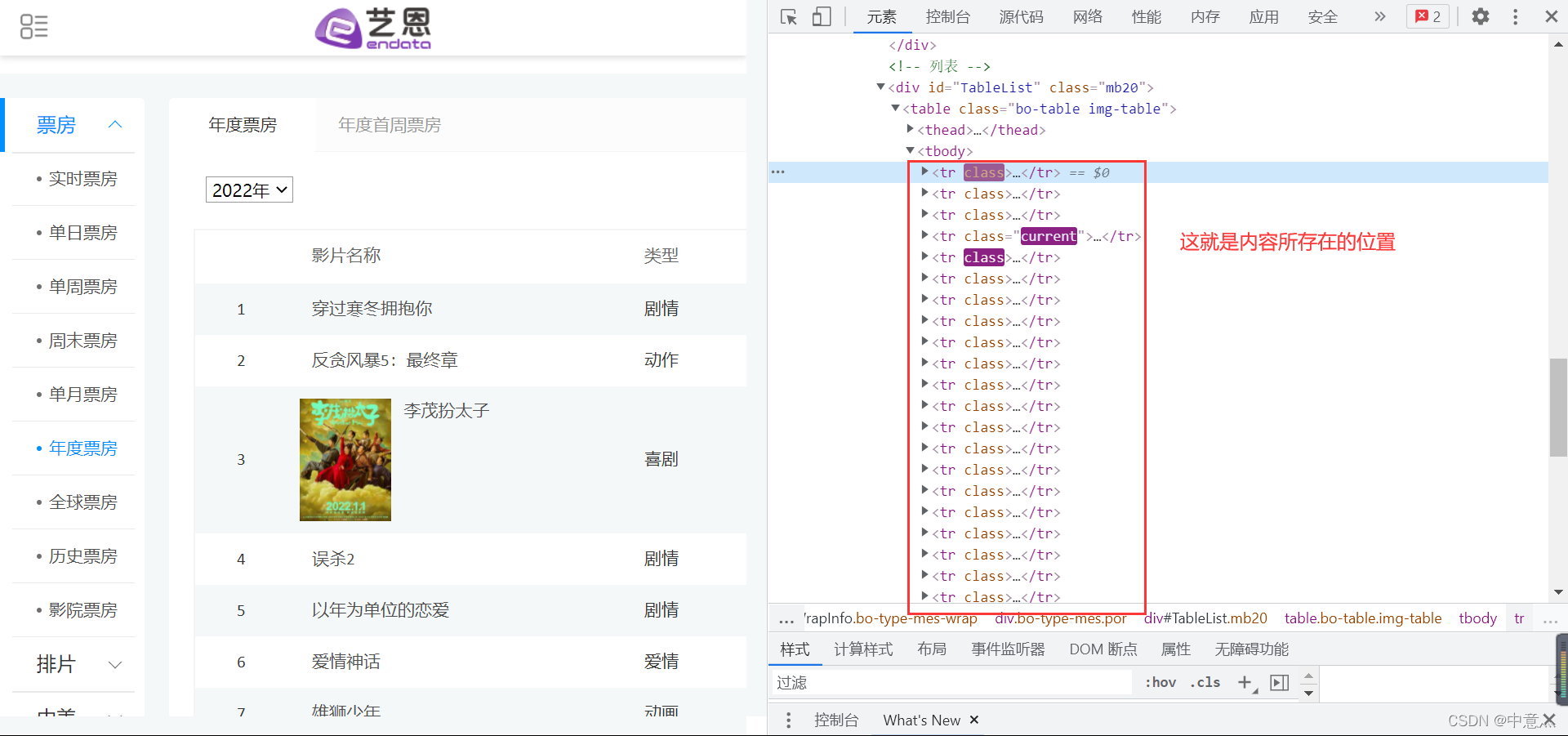This screenshot has height=736, width=1568.
Task: Open the 2022年 year dropdown
Action: (x=249, y=190)
